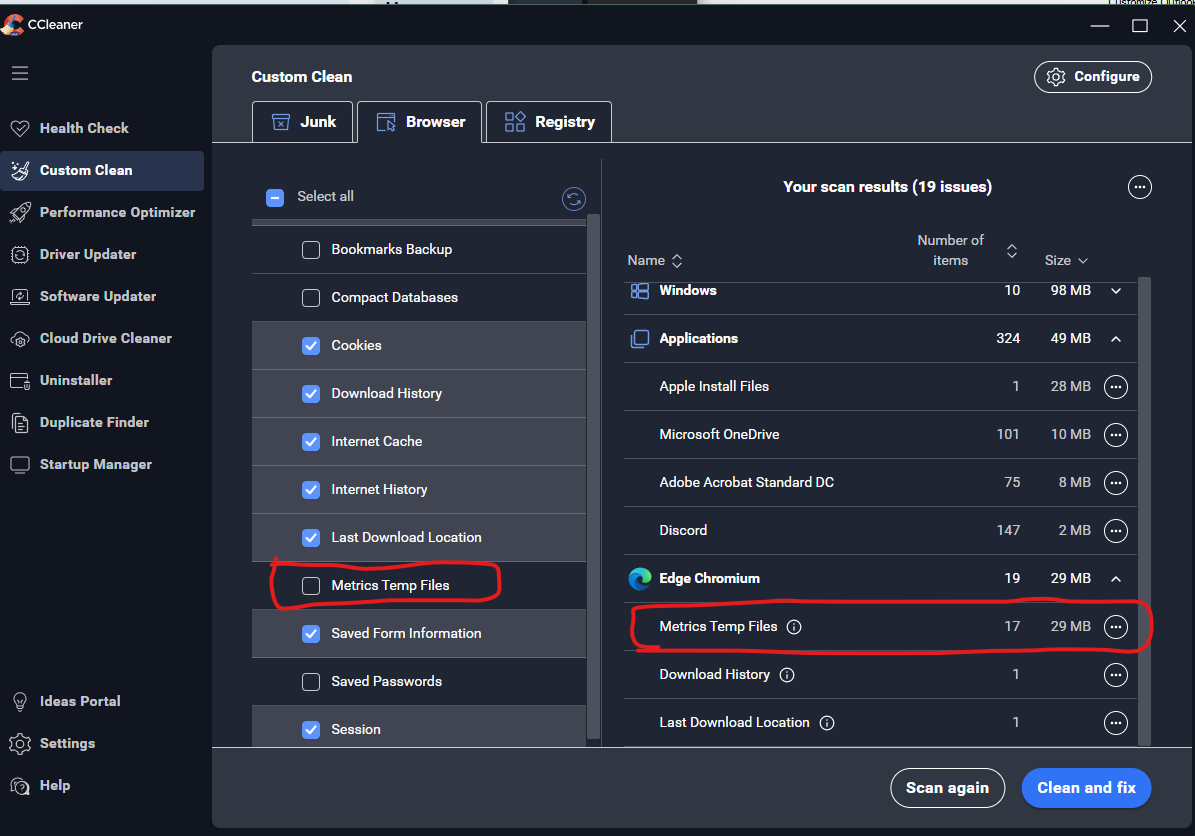Sort results by the Size column
The width and height of the screenshot is (1195, 836).
pyautogui.click(x=1065, y=260)
